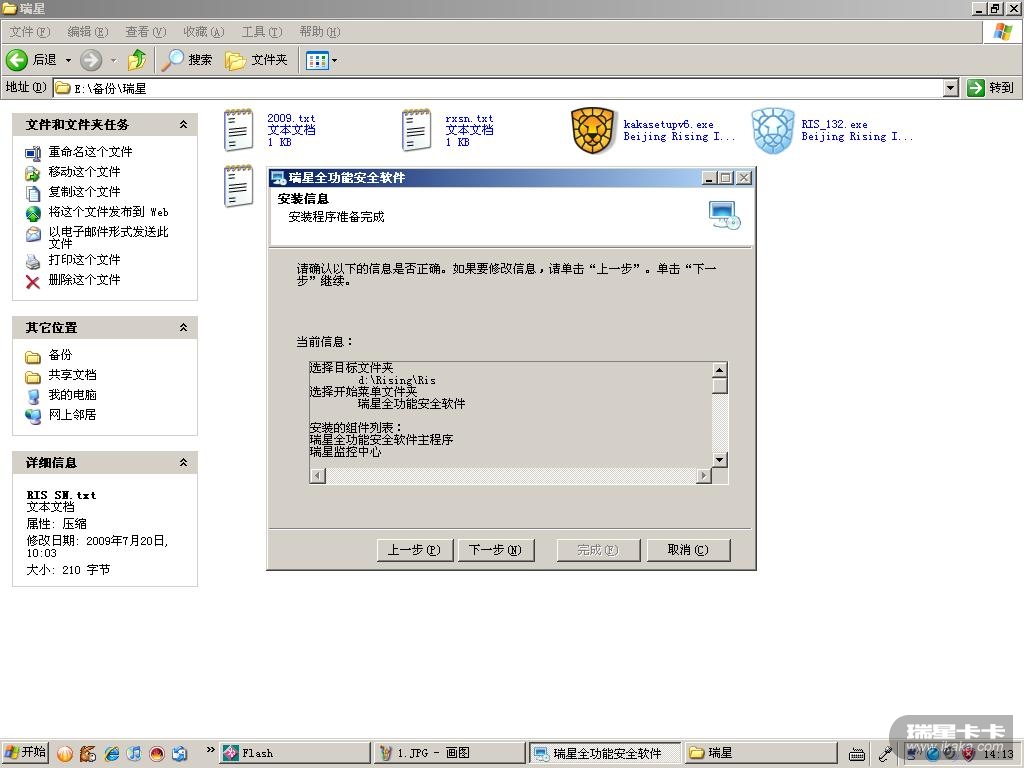The height and width of the screenshot is (768, 1024).
Task: Click the Forward arrow icon in Explorer toolbar
Action: coord(91,60)
